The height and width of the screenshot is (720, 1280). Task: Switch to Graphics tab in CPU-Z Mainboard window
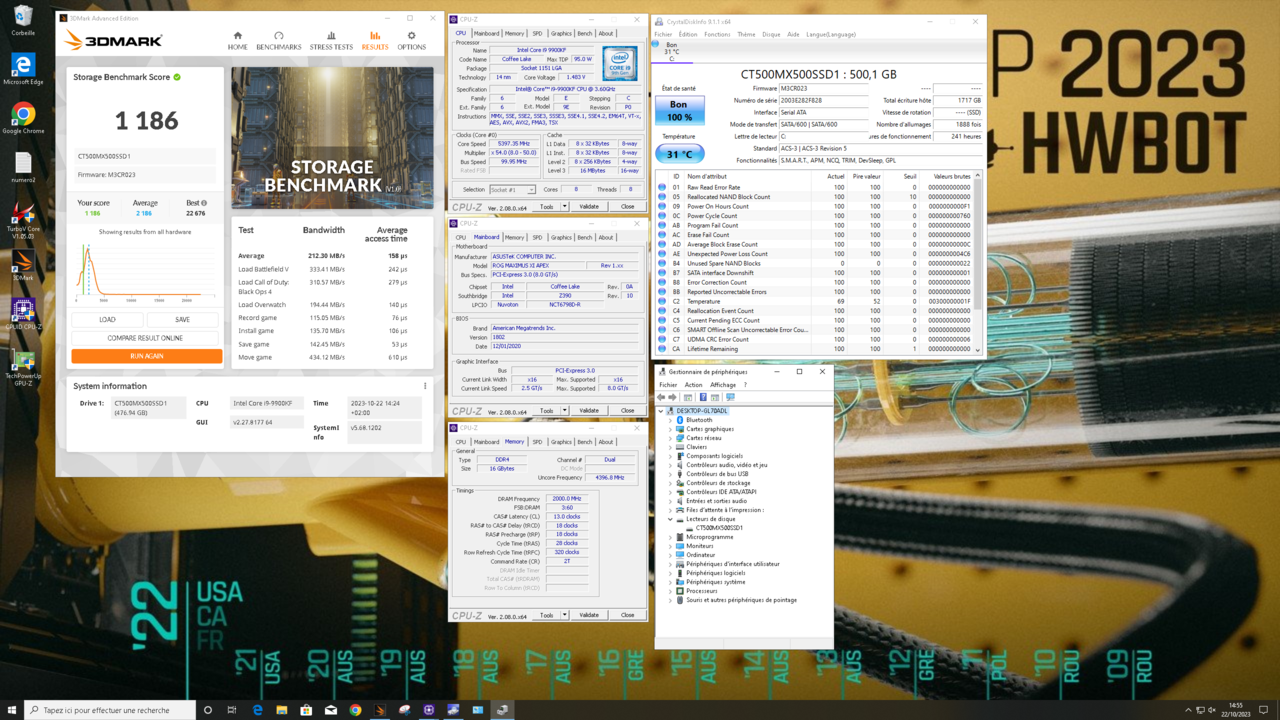pos(561,238)
